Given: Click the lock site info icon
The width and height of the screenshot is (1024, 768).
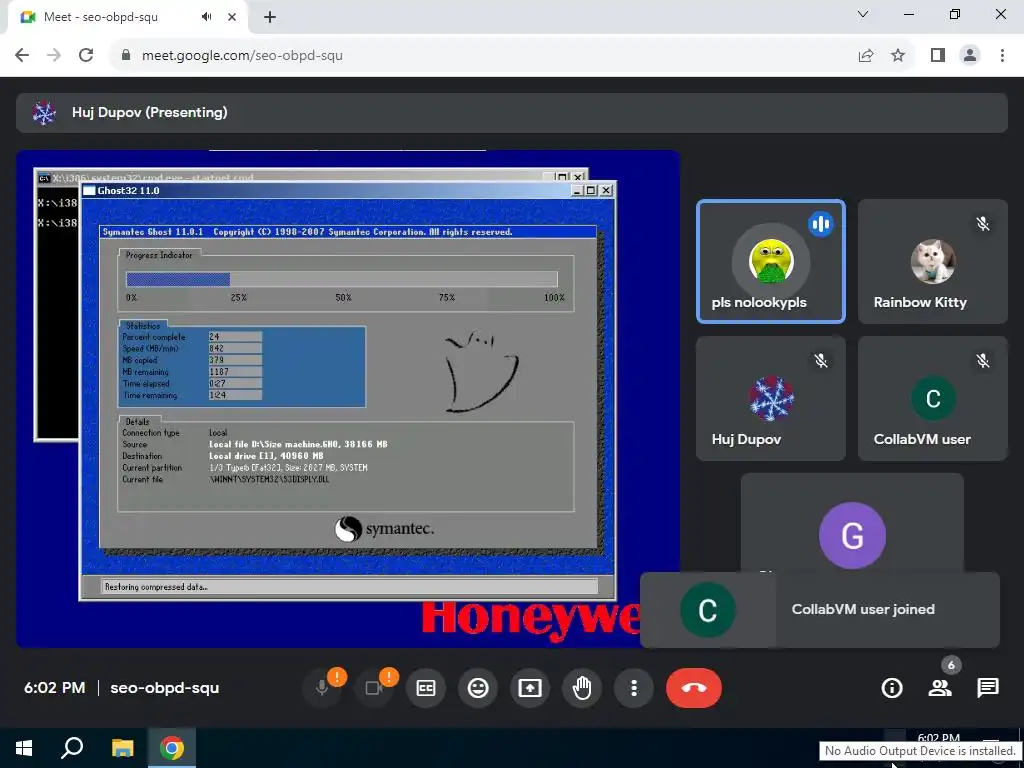Looking at the screenshot, I should 126,56.
